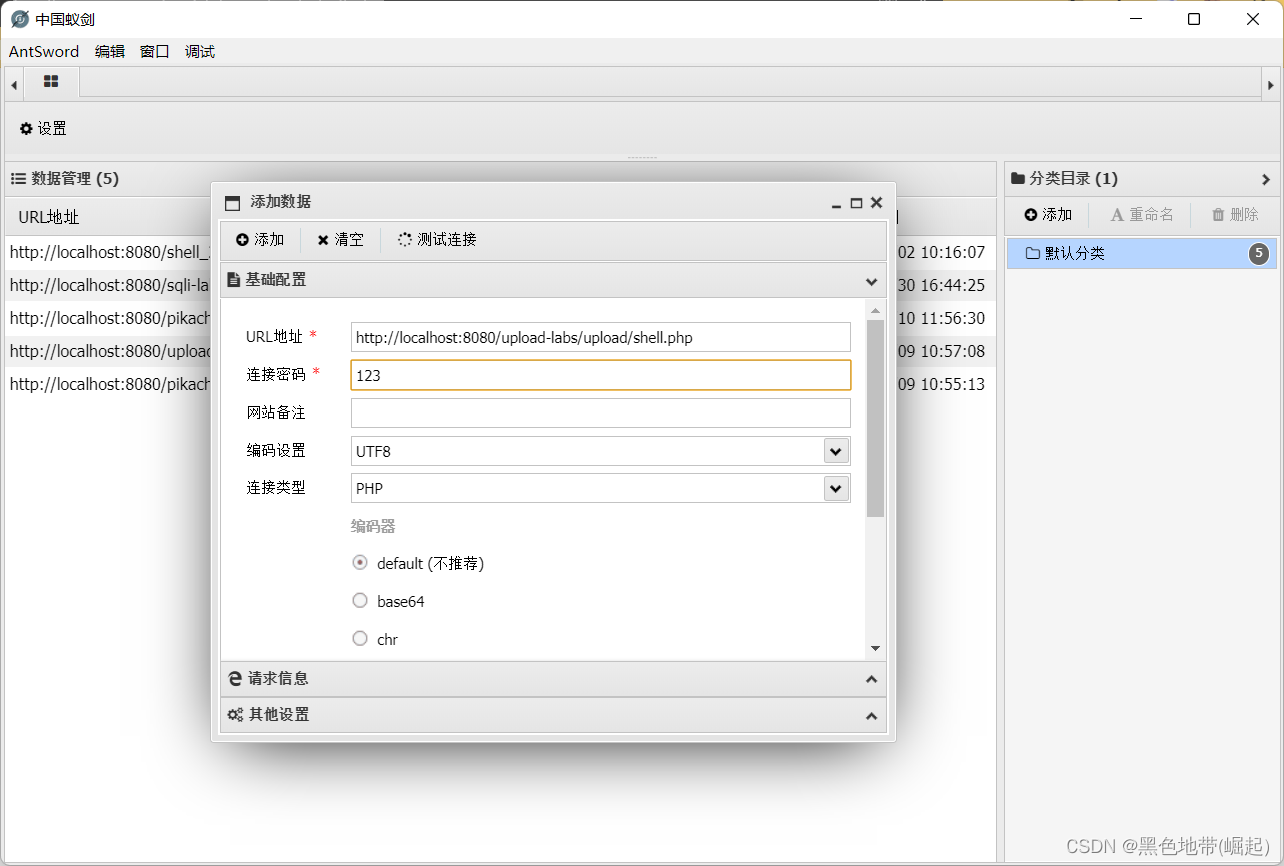Click the URL地址 input field
Viewport: 1284px width, 866px height.
[x=601, y=337]
